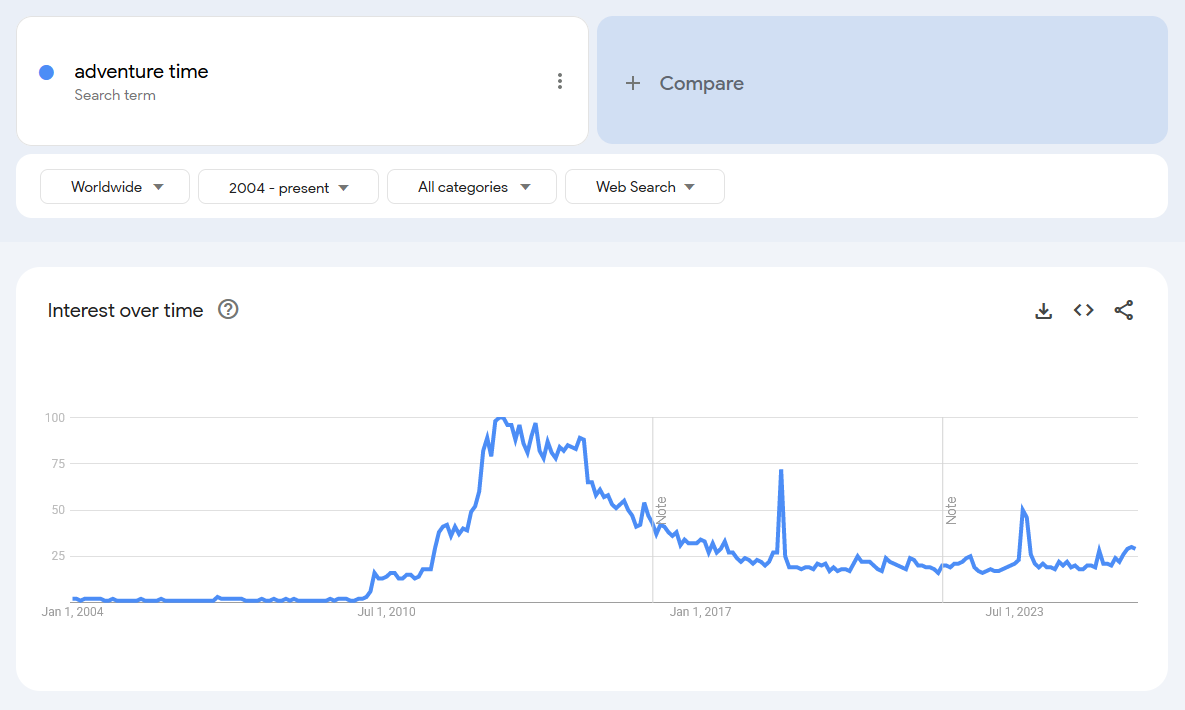Screen dimensions: 1185x710
Task: Click the Note marker near Jan 2017
Action: 661,510
